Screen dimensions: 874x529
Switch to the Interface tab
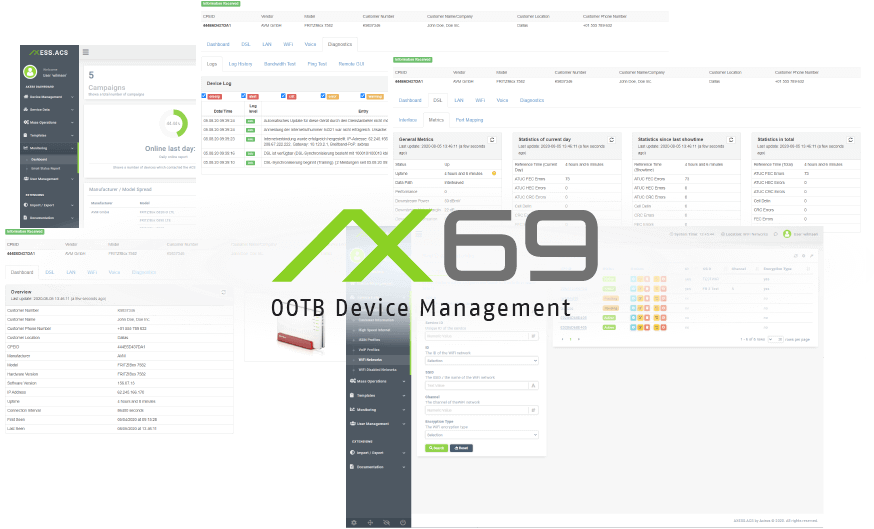point(407,120)
